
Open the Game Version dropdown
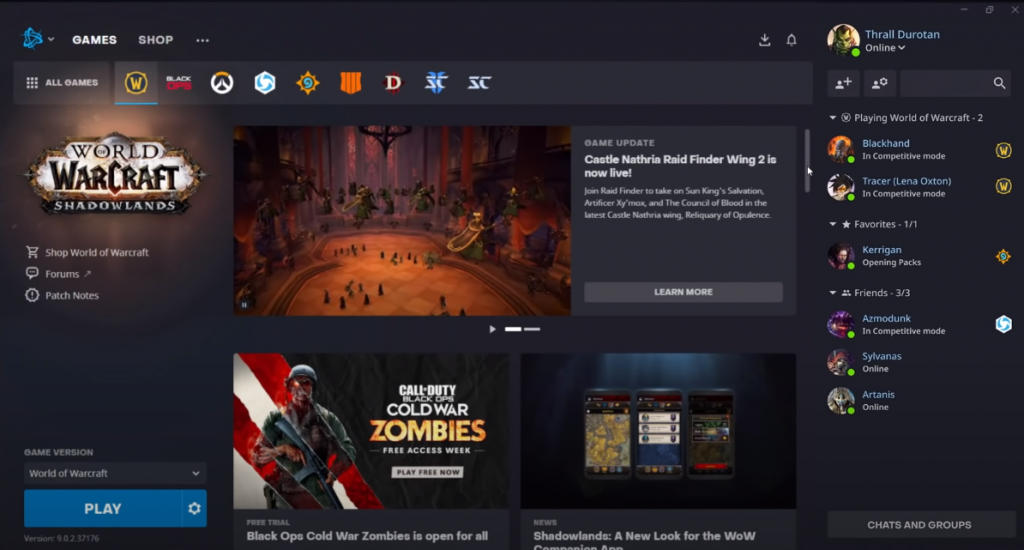pyautogui.click(x=115, y=473)
